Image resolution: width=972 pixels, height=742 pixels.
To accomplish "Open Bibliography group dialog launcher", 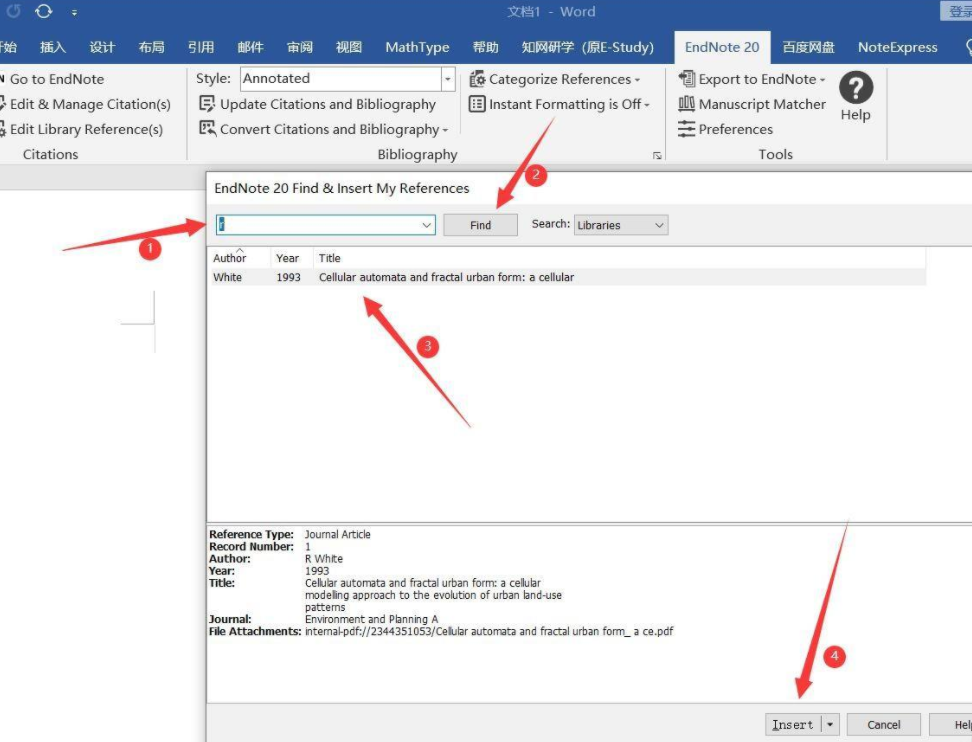I will (657, 156).
